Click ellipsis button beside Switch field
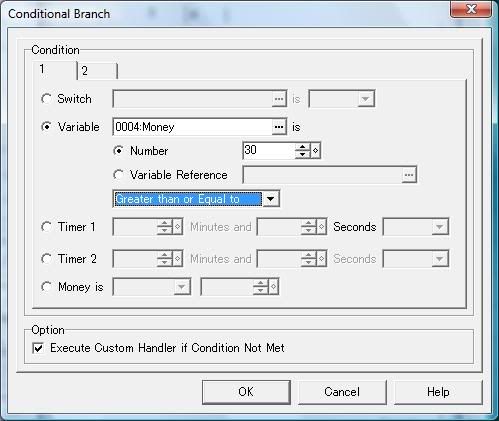Viewport: 499px width, 421px height. [x=279, y=99]
